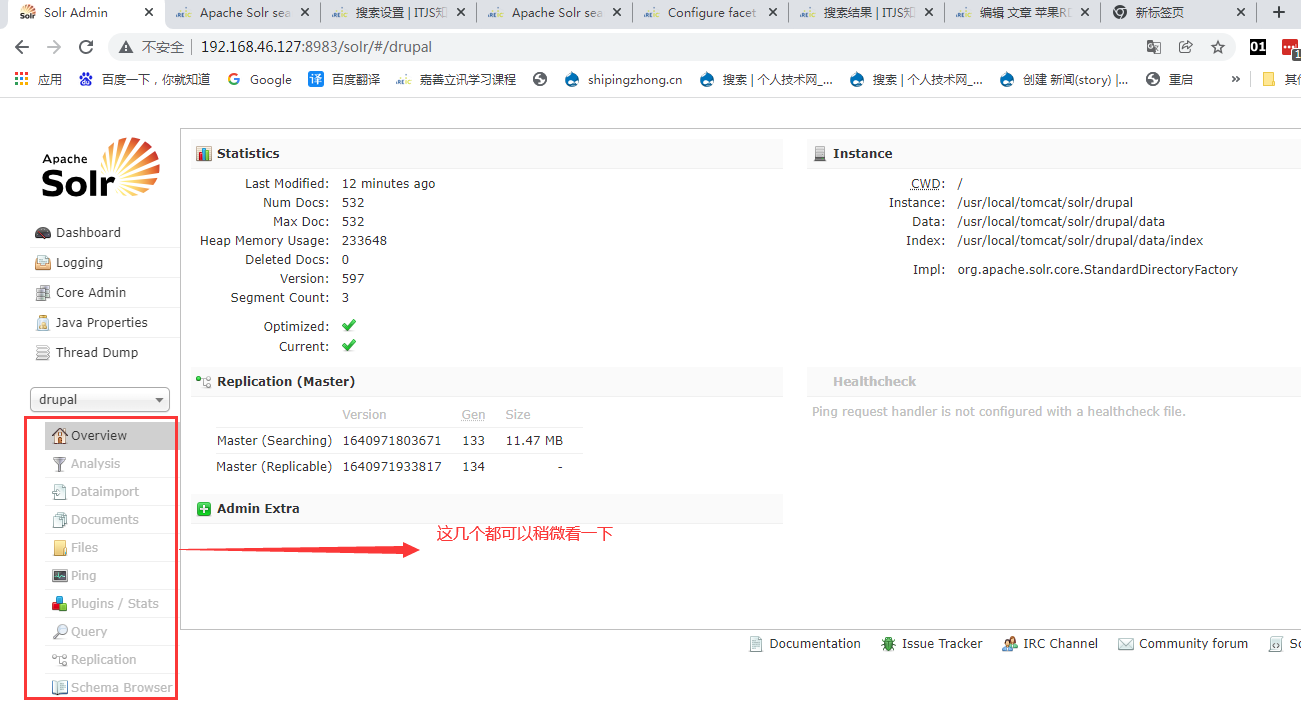
Task: Click the Admin Extra section header
Action: pyautogui.click(x=487, y=509)
